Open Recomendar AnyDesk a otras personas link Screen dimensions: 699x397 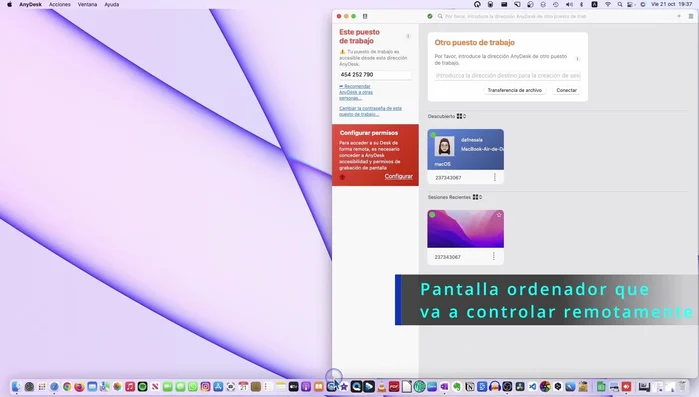pyautogui.click(x=356, y=92)
